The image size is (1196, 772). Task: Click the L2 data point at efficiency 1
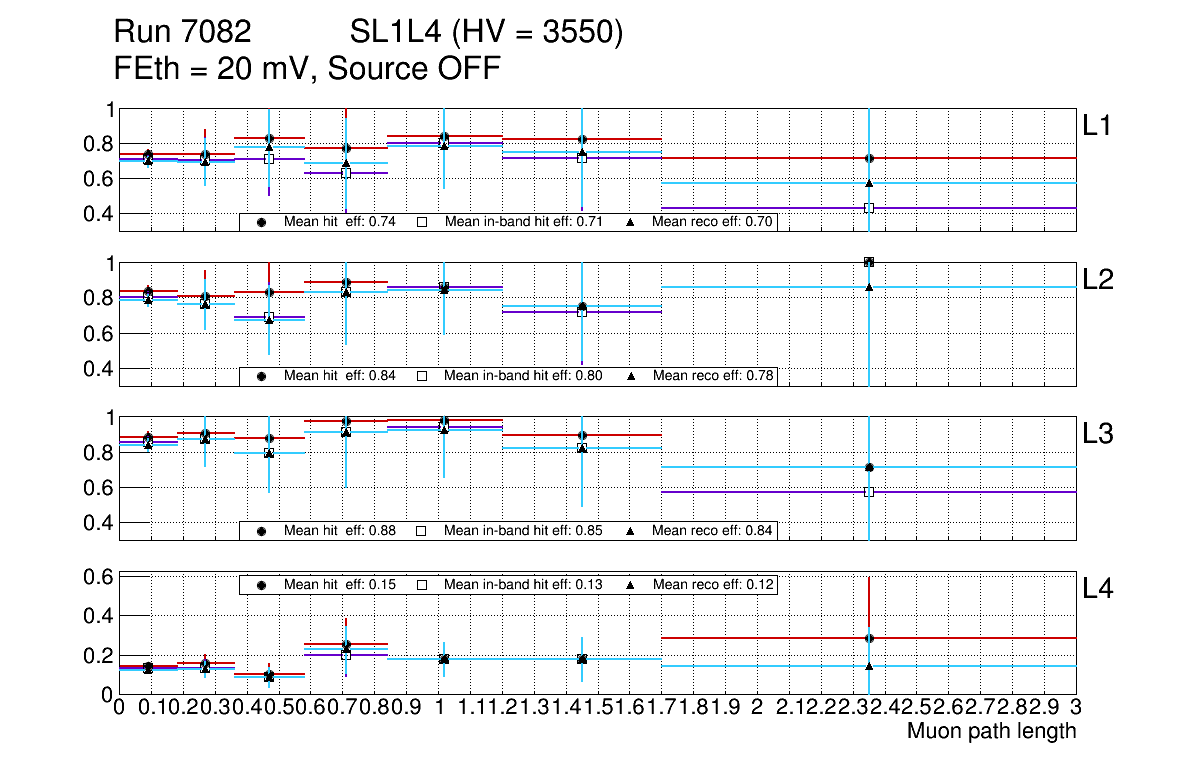pos(869,262)
